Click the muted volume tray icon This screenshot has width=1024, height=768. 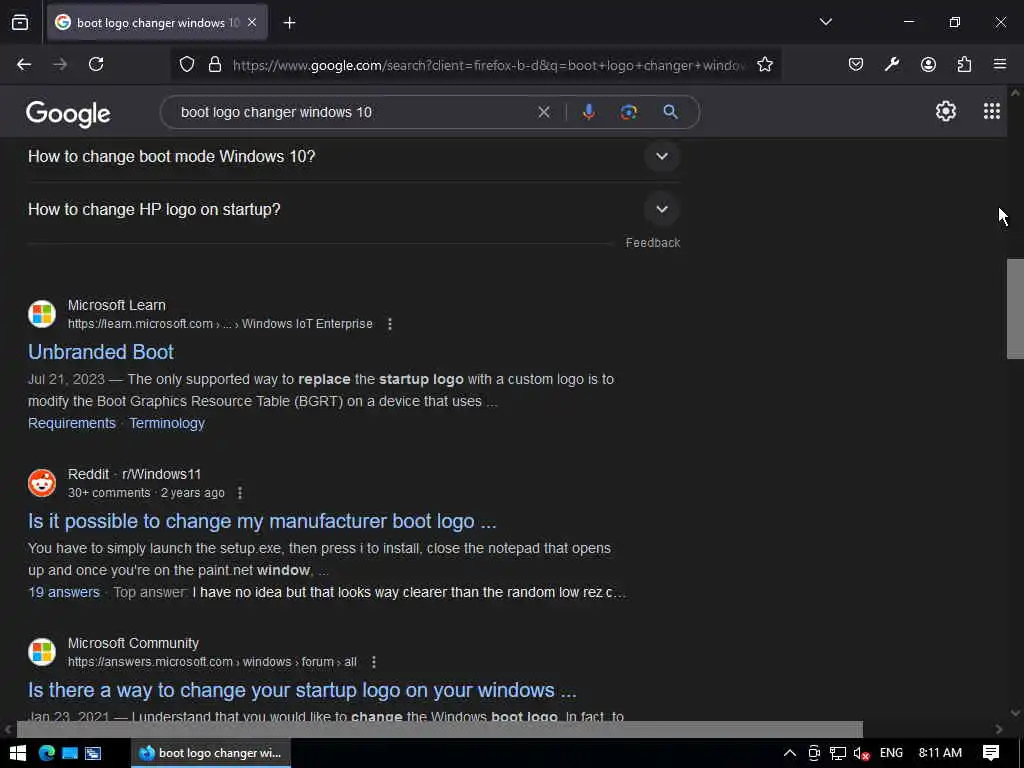pos(861,753)
